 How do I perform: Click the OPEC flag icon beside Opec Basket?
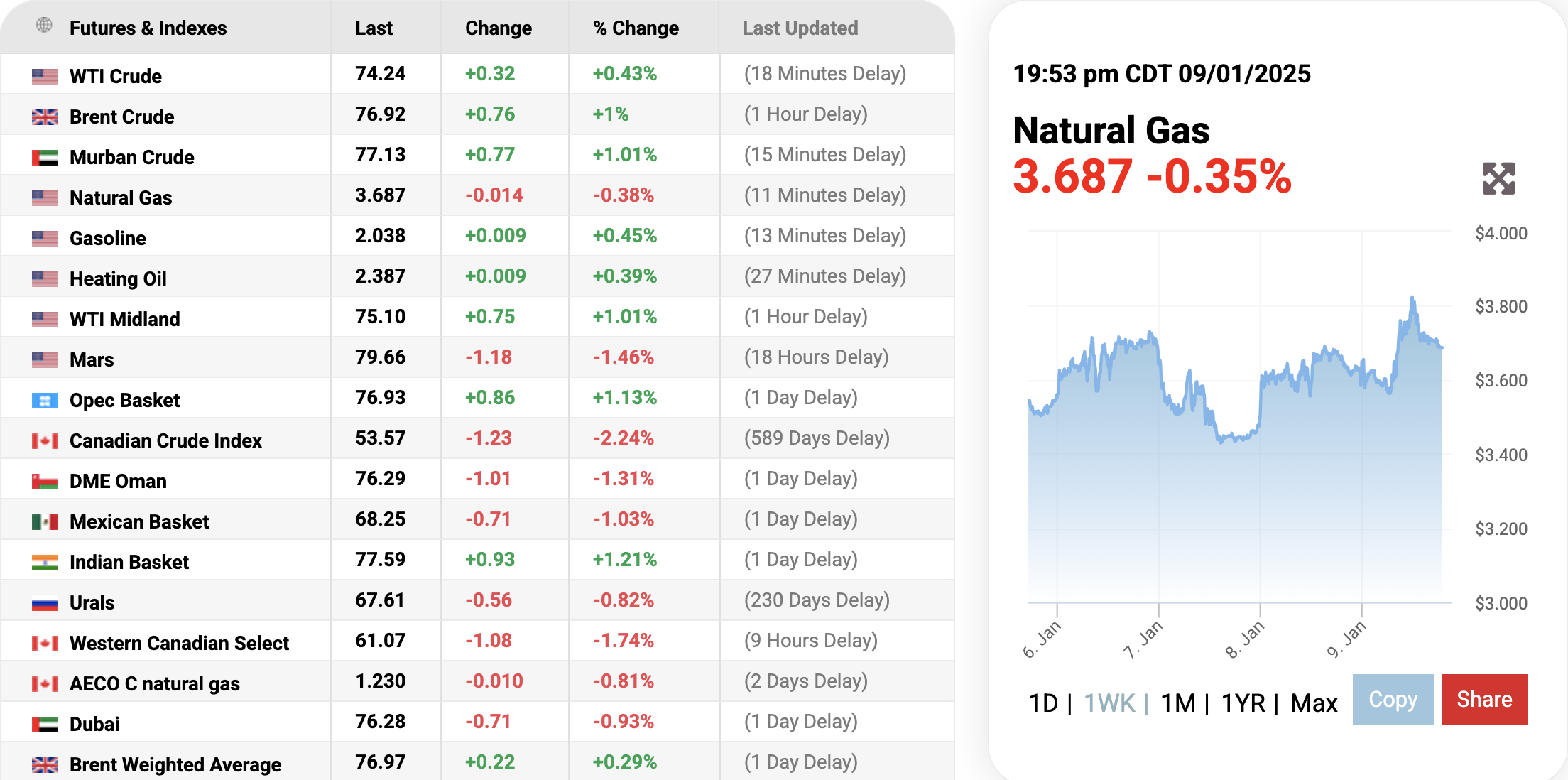click(45, 401)
